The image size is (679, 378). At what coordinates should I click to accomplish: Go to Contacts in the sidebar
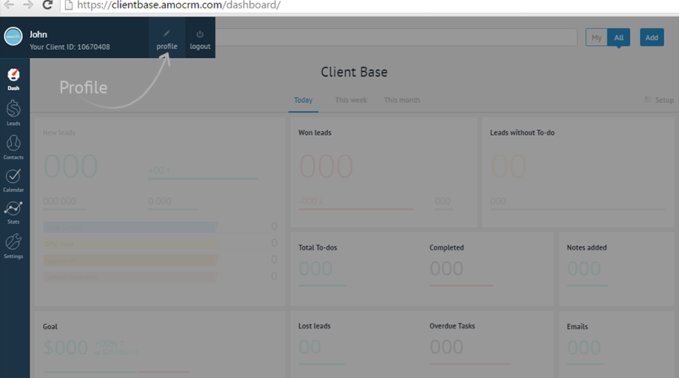click(13, 147)
